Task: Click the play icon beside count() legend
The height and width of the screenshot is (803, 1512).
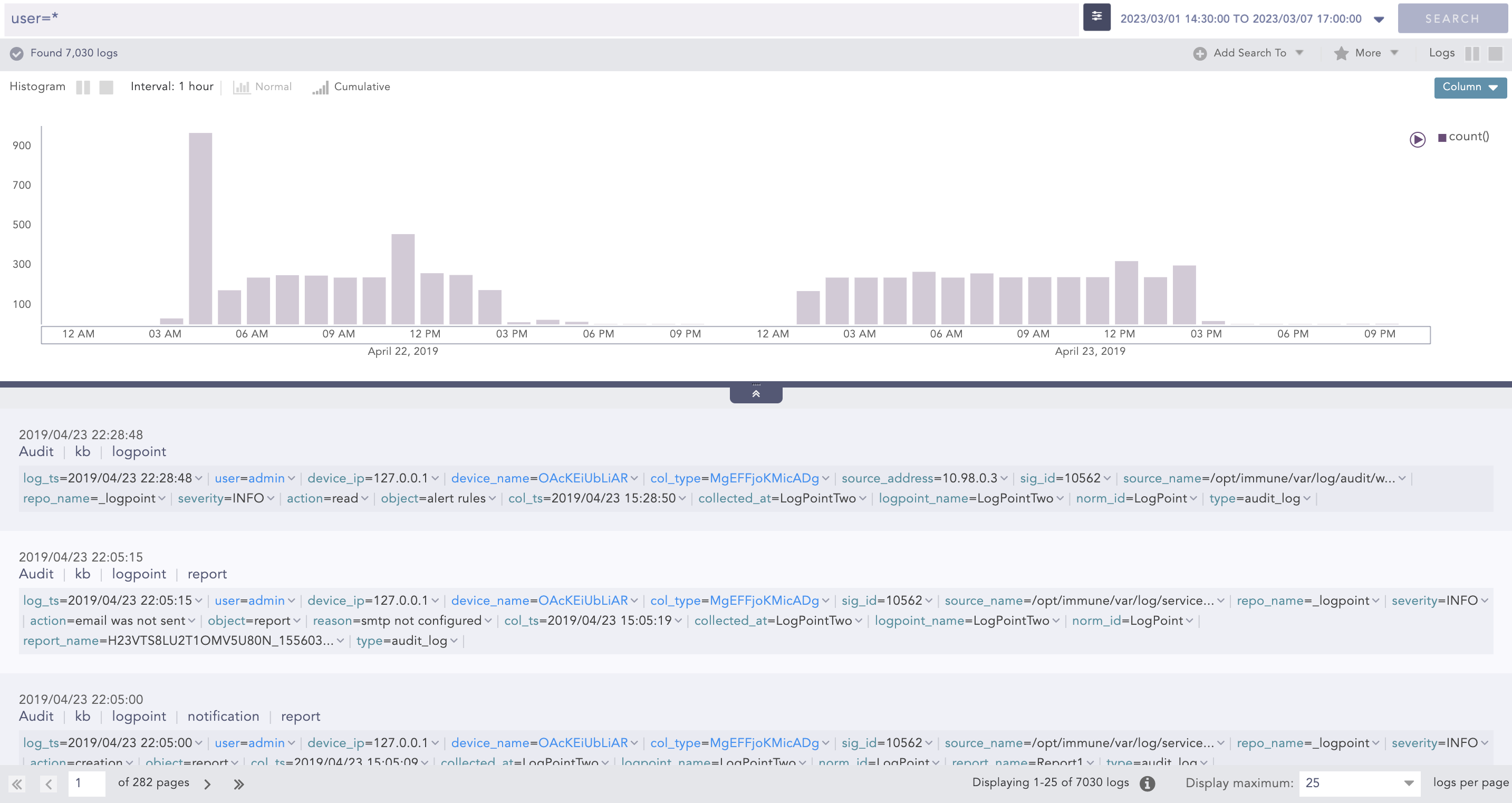Action: (x=1418, y=140)
